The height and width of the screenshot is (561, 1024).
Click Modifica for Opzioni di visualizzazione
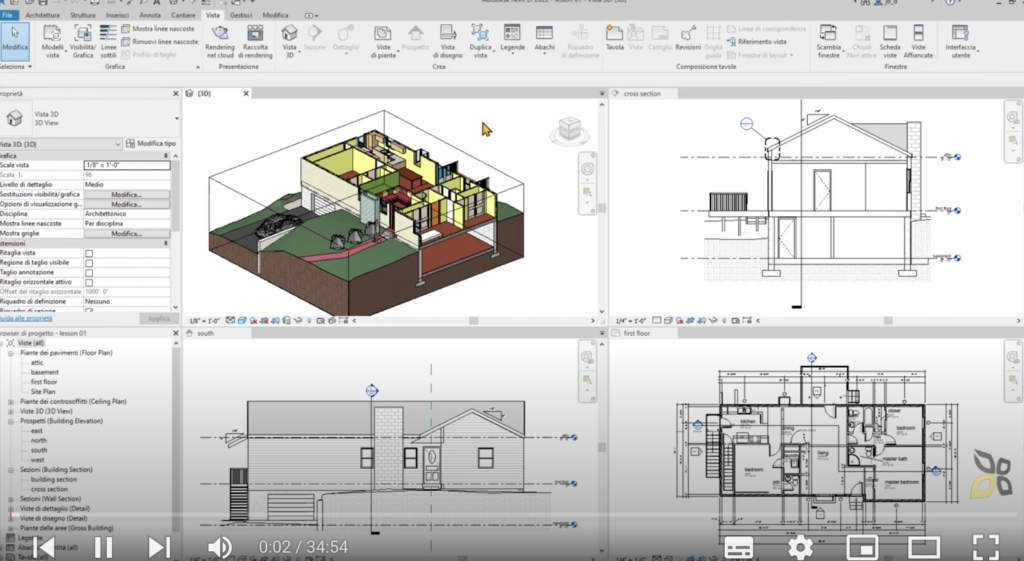pyautogui.click(x=127, y=204)
